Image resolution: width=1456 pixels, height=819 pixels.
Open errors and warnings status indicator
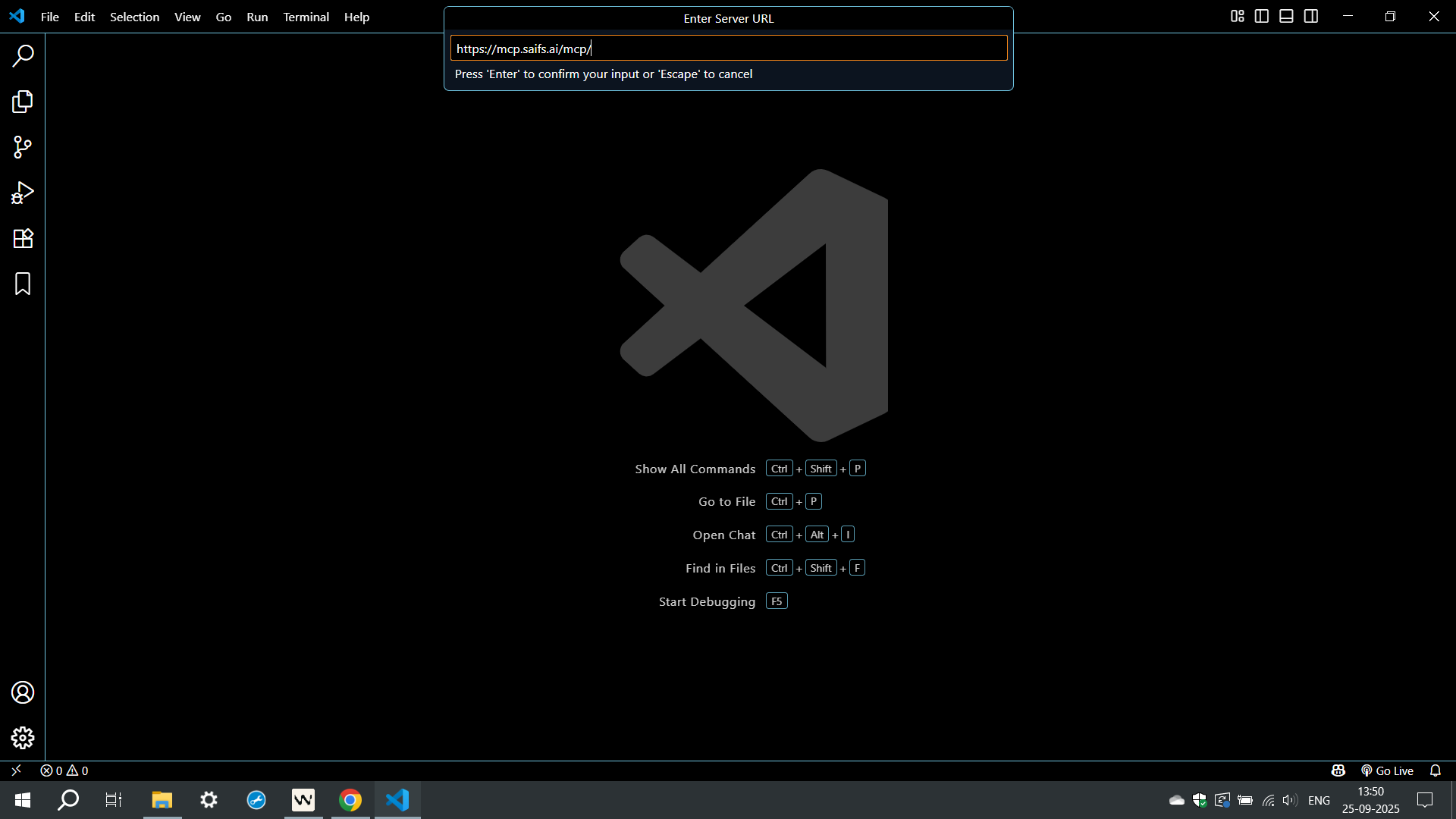(64, 770)
